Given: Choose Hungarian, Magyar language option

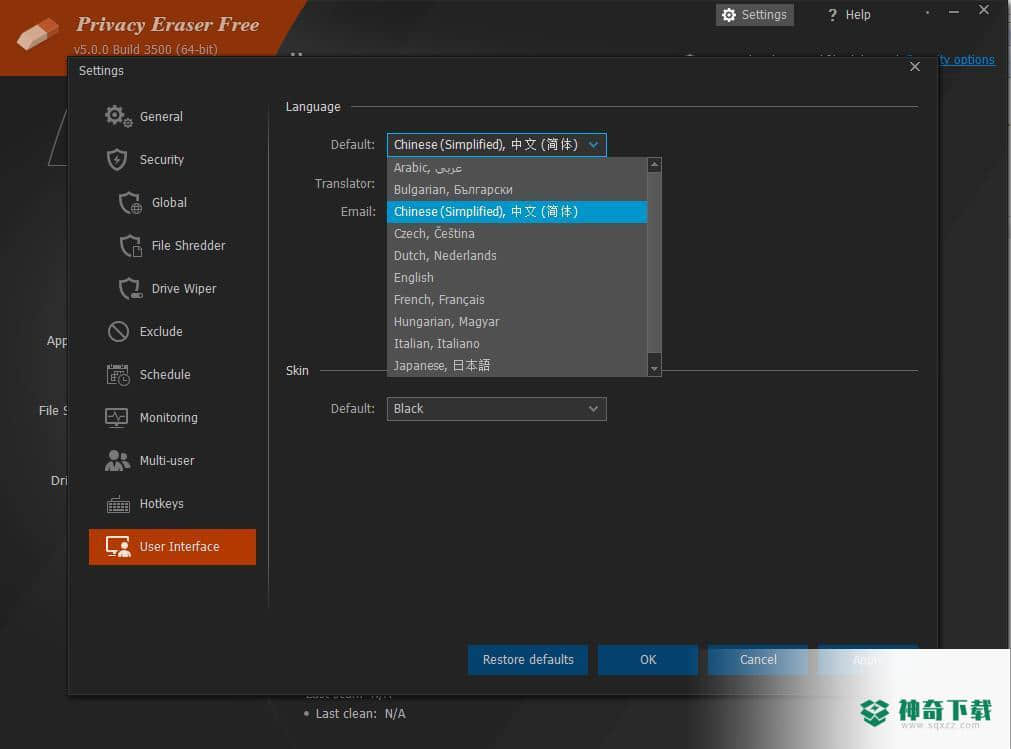Looking at the screenshot, I should coord(517,322).
